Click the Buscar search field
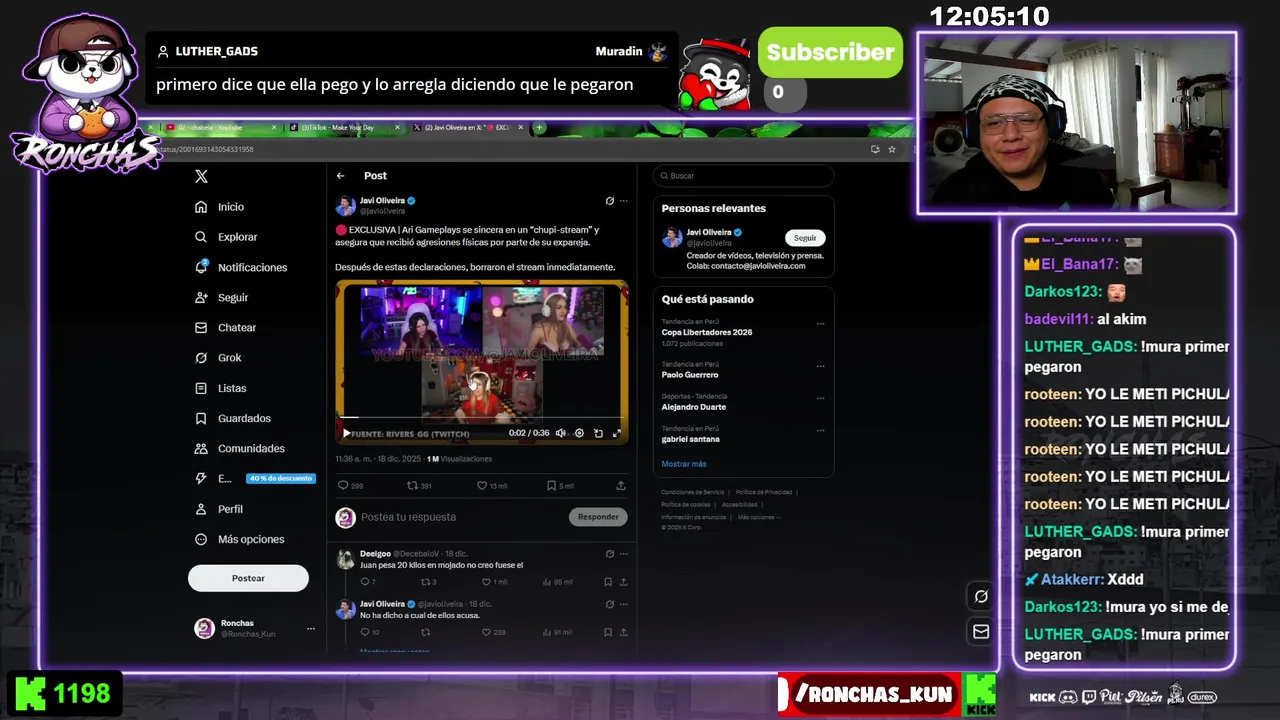 tap(743, 176)
